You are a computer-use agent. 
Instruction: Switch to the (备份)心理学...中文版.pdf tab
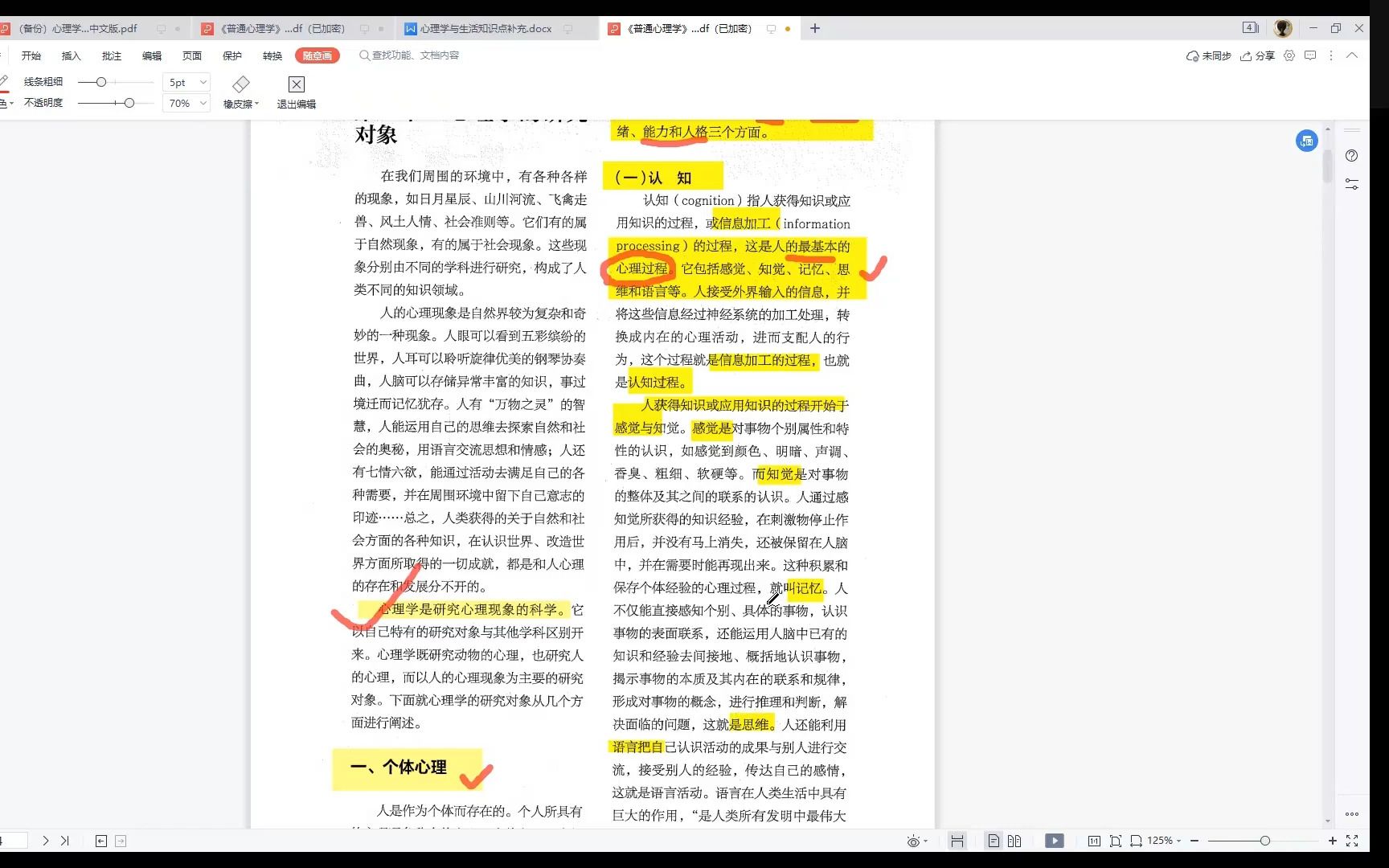[78, 28]
